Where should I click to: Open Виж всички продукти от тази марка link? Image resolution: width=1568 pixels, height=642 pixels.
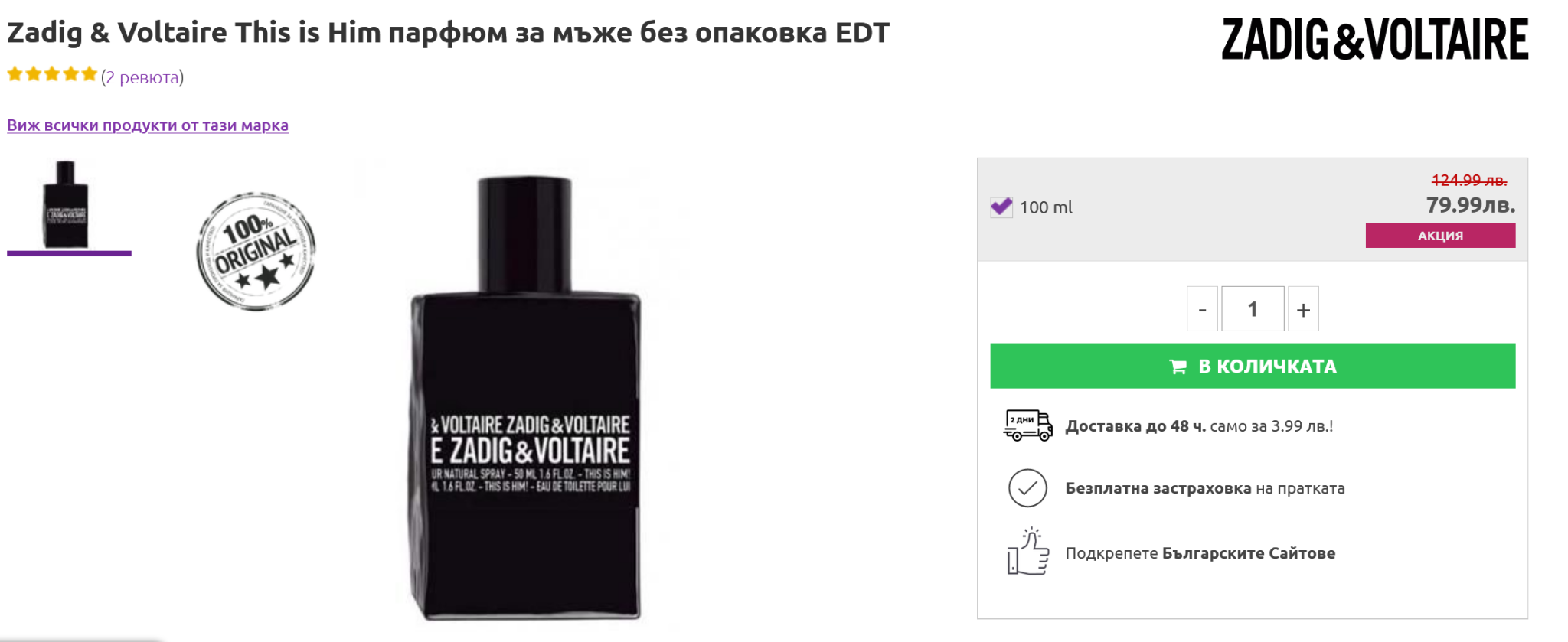click(x=148, y=125)
